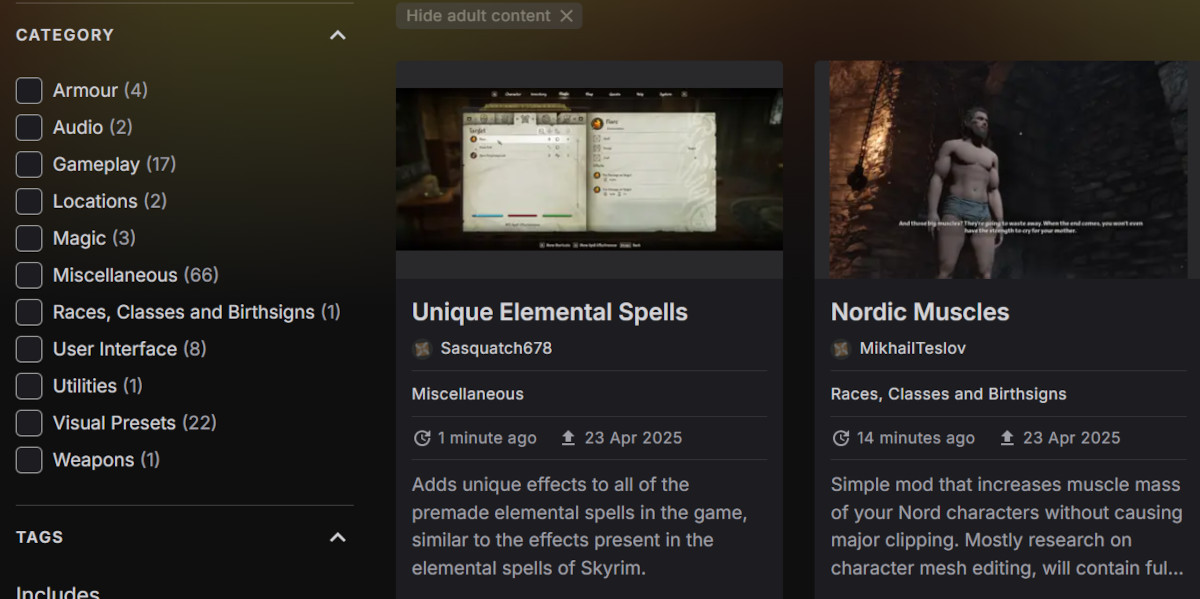Toggle the Miscellaneous category checkbox
Viewport: 1200px width, 599px height.
[x=29, y=275]
